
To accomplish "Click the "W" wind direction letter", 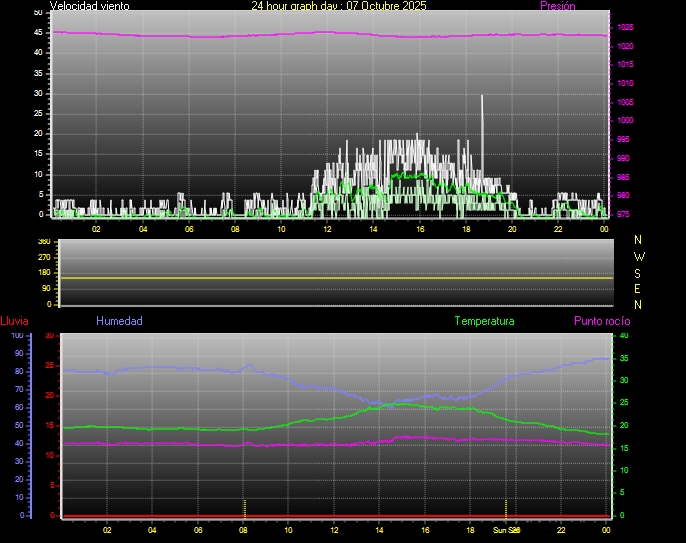I will tap(639, 256).
